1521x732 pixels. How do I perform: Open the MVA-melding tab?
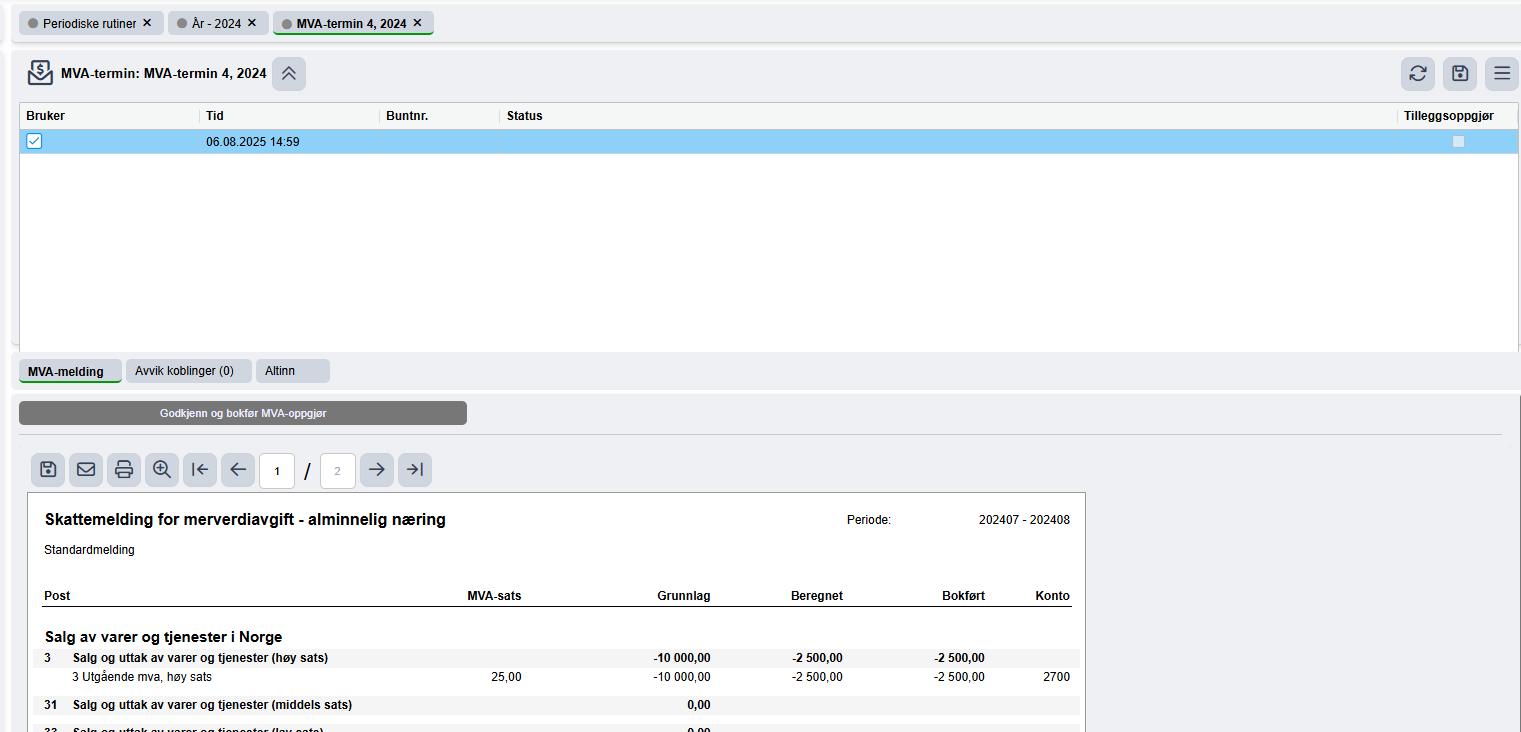(70, 371)
